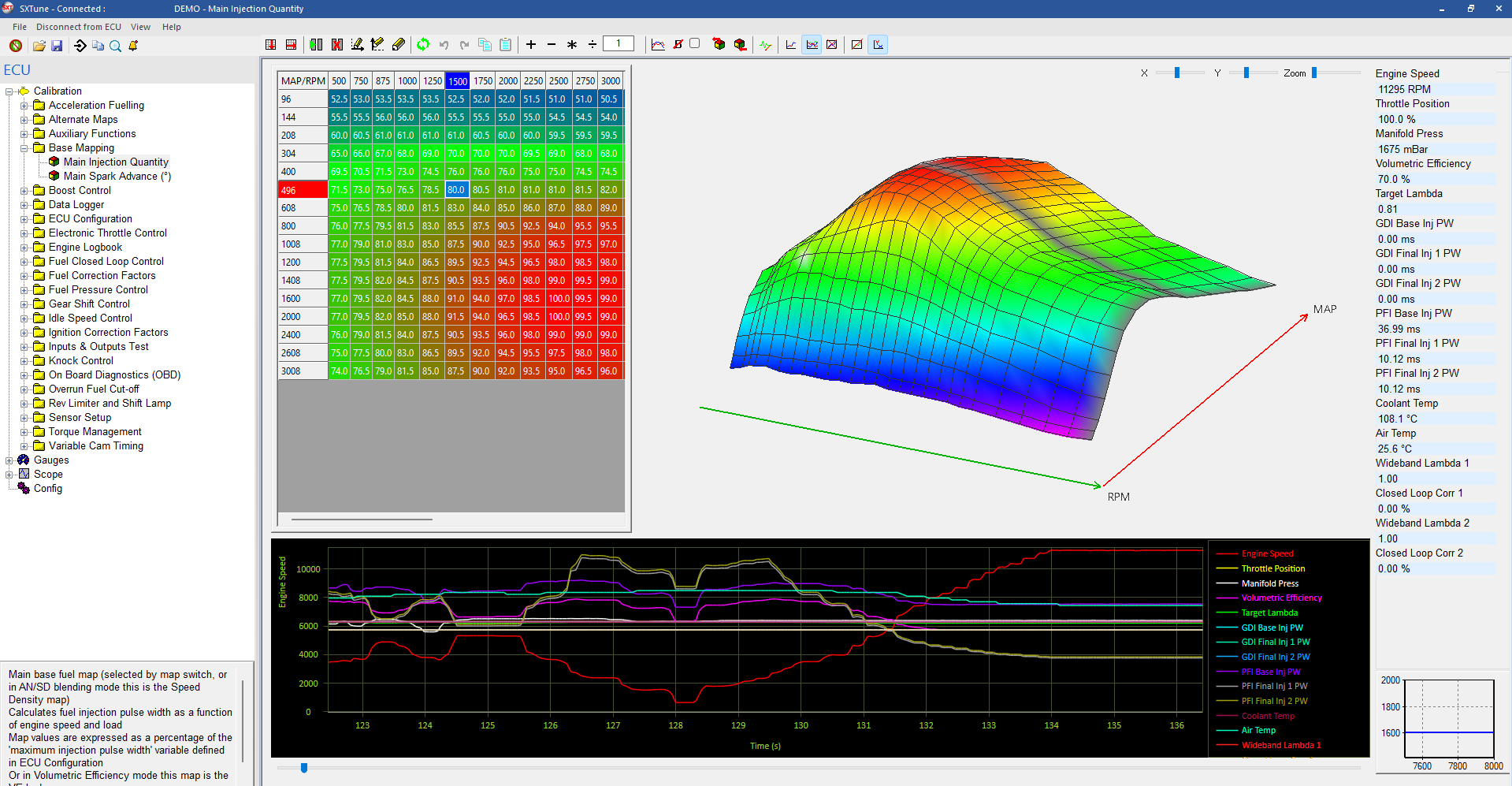
Task: Expand the Scope tree node
Action: [x=9, y=475]
